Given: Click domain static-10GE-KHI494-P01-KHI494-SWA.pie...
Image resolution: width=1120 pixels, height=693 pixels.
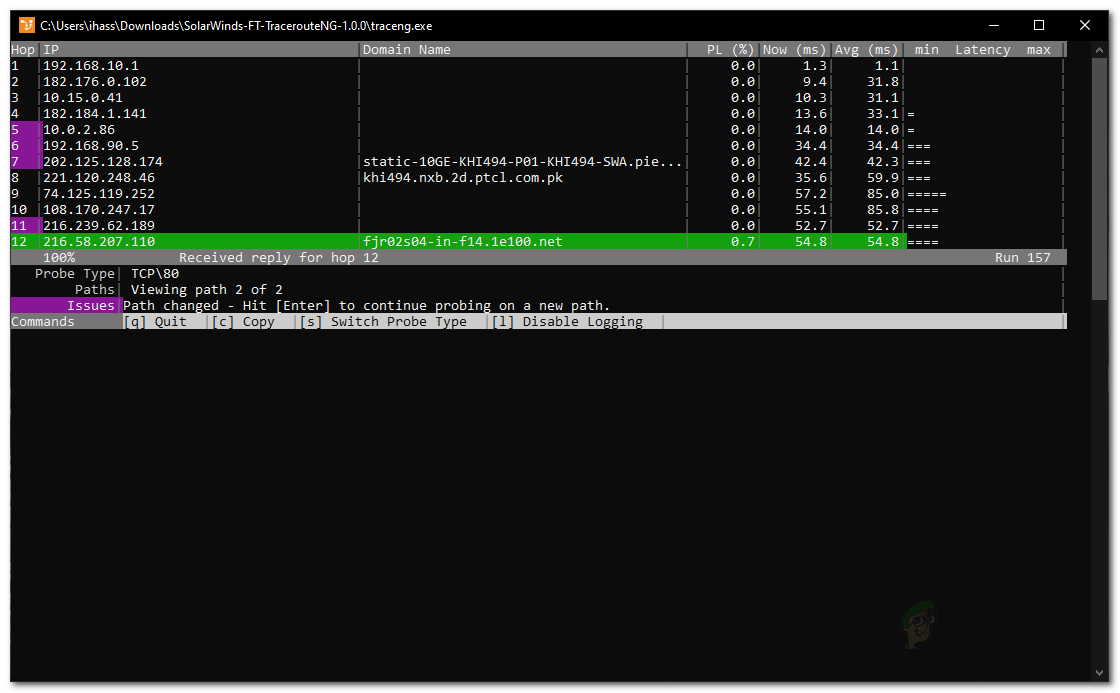Looking at the screenshot, I should (x=522, y=161).
